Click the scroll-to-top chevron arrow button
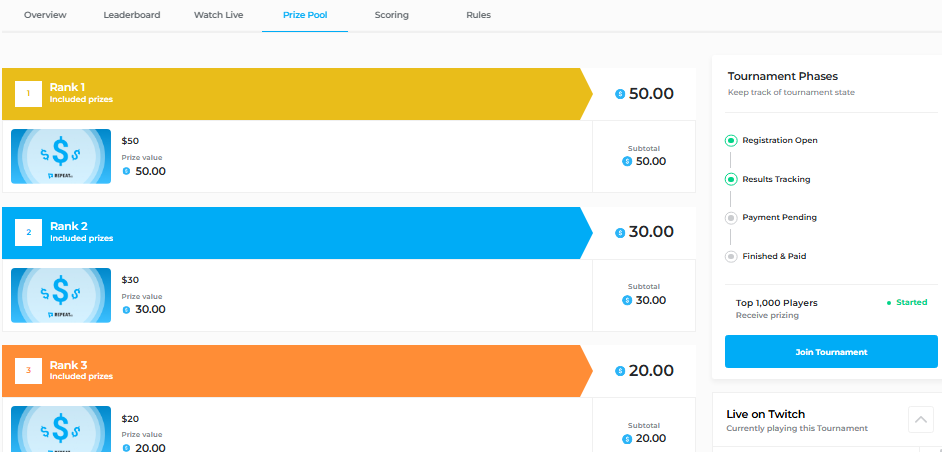This screenshot has width=942, height=452. click(x=921, y=420)
